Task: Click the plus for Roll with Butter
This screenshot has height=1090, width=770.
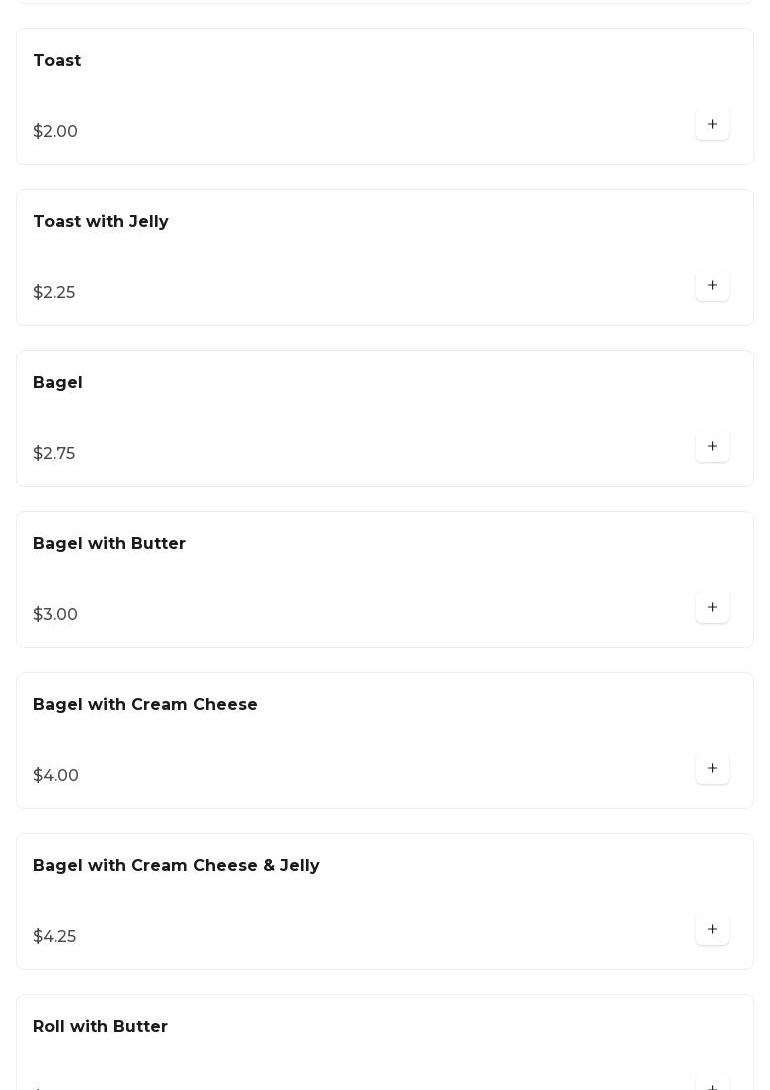Action: coord(712,1084)
